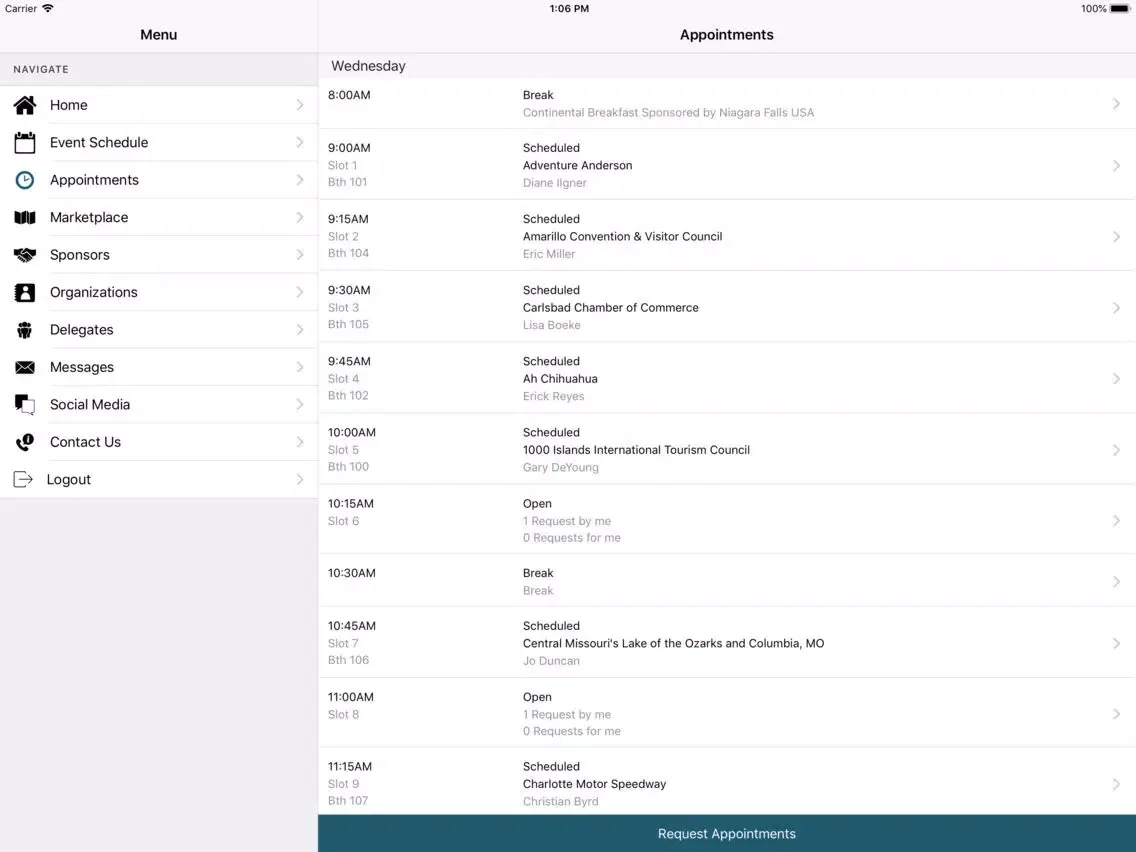This screenshot has height=852, width=1136.
Task: Open the Event Schedule menu item
Action: (159, 143)
